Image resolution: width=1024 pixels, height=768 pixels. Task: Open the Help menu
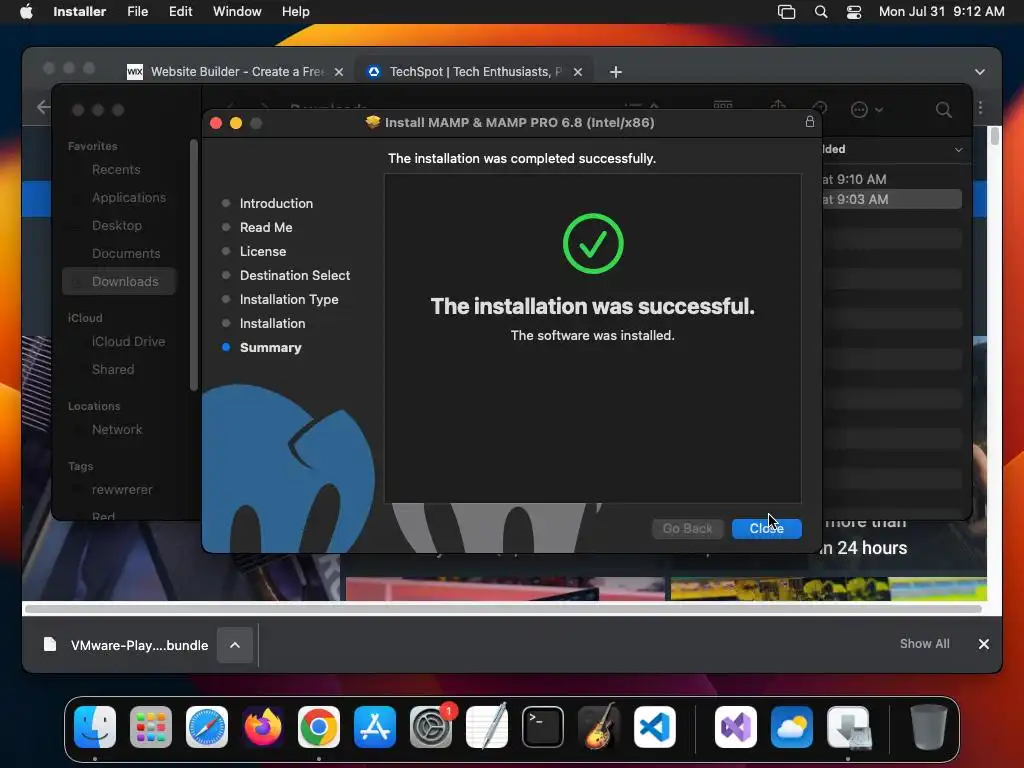click(295, 12)
